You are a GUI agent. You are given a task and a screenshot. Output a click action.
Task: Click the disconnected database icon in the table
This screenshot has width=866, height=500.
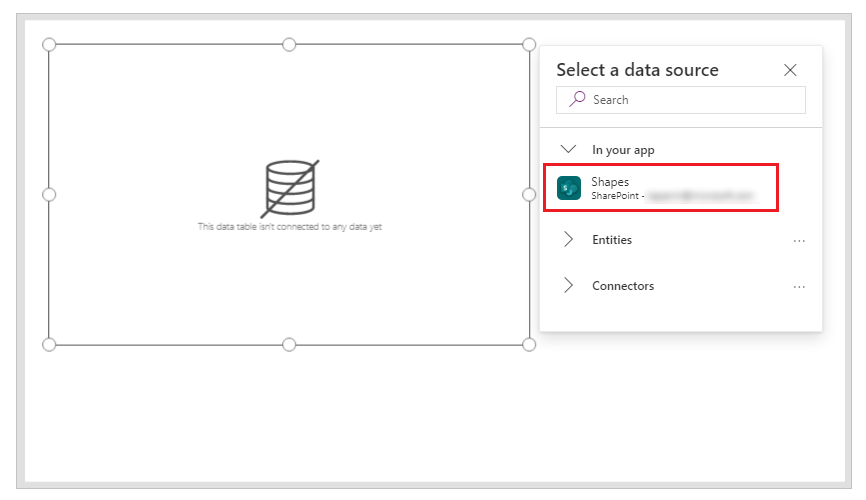click(x=289, y=187)
